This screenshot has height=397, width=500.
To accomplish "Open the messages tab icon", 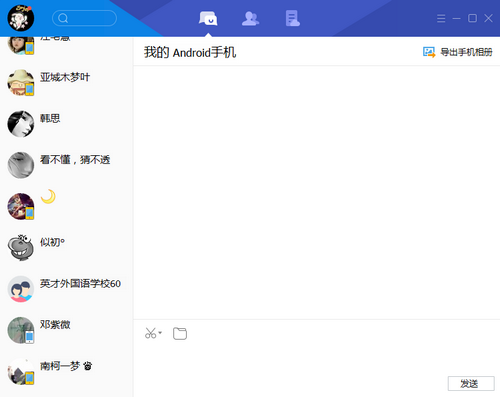I will tap(208, 18).
